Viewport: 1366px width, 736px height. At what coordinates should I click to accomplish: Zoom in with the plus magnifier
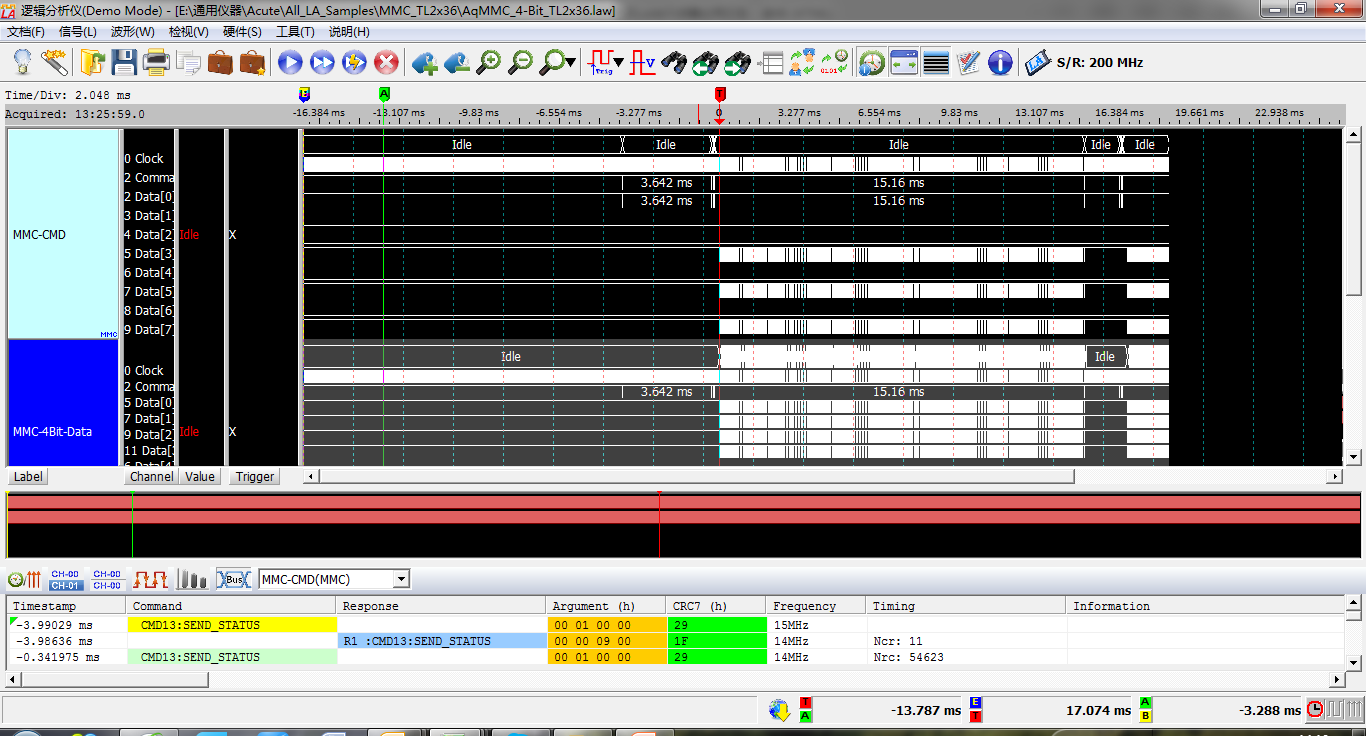pyautogui.click(x=488, y=63)
